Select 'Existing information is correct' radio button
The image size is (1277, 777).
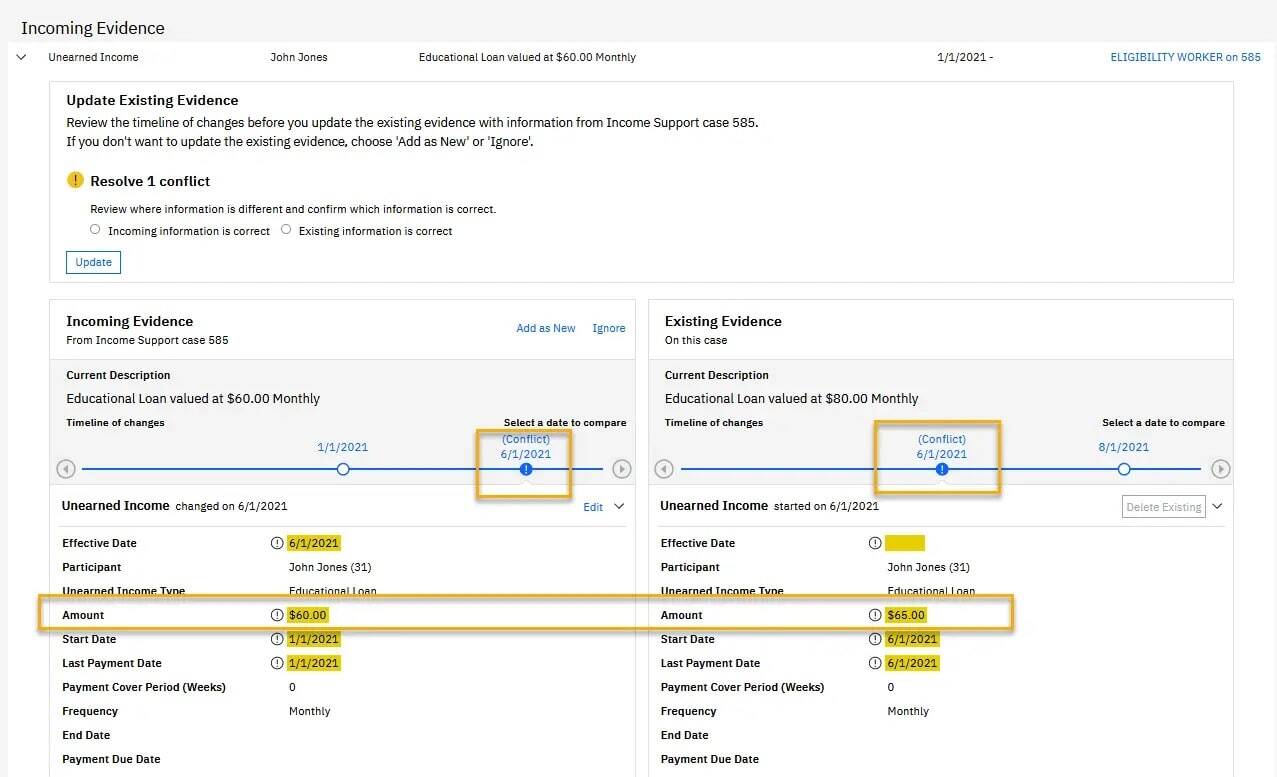click(286, 230)
